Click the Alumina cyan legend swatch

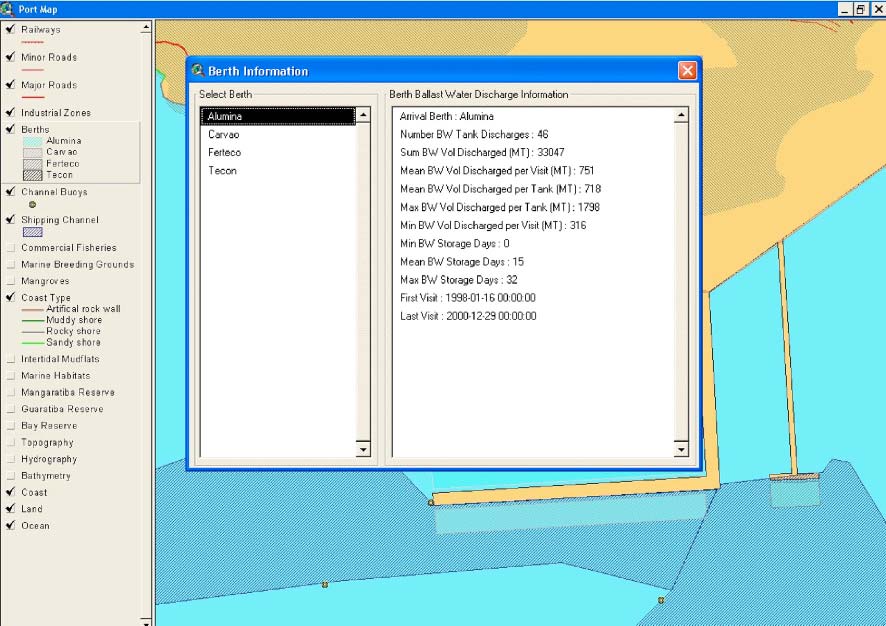32,142
